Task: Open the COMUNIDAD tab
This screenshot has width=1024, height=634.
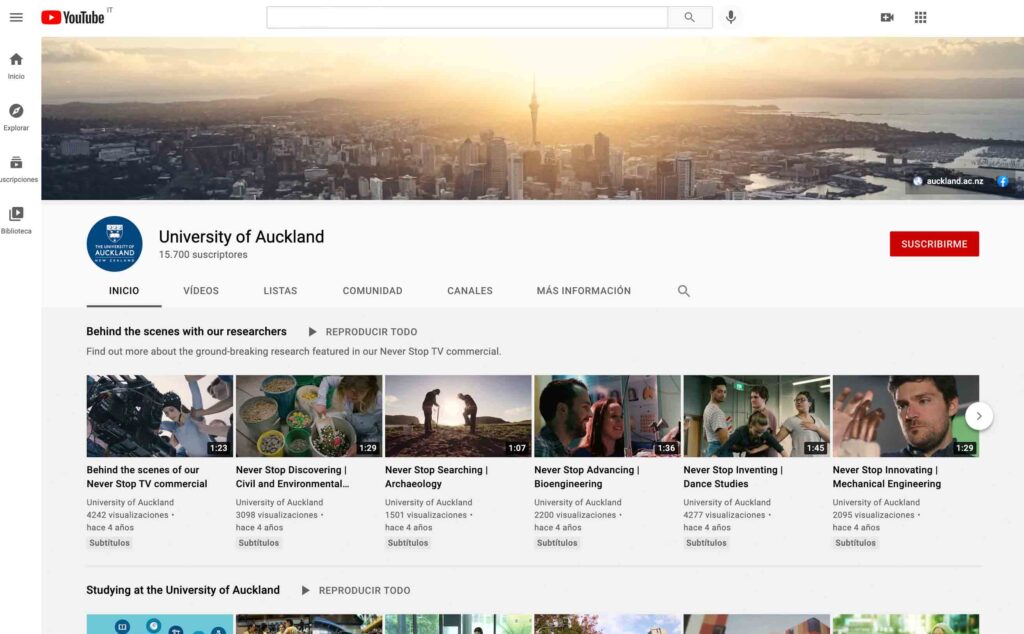Action: point(372,291)
